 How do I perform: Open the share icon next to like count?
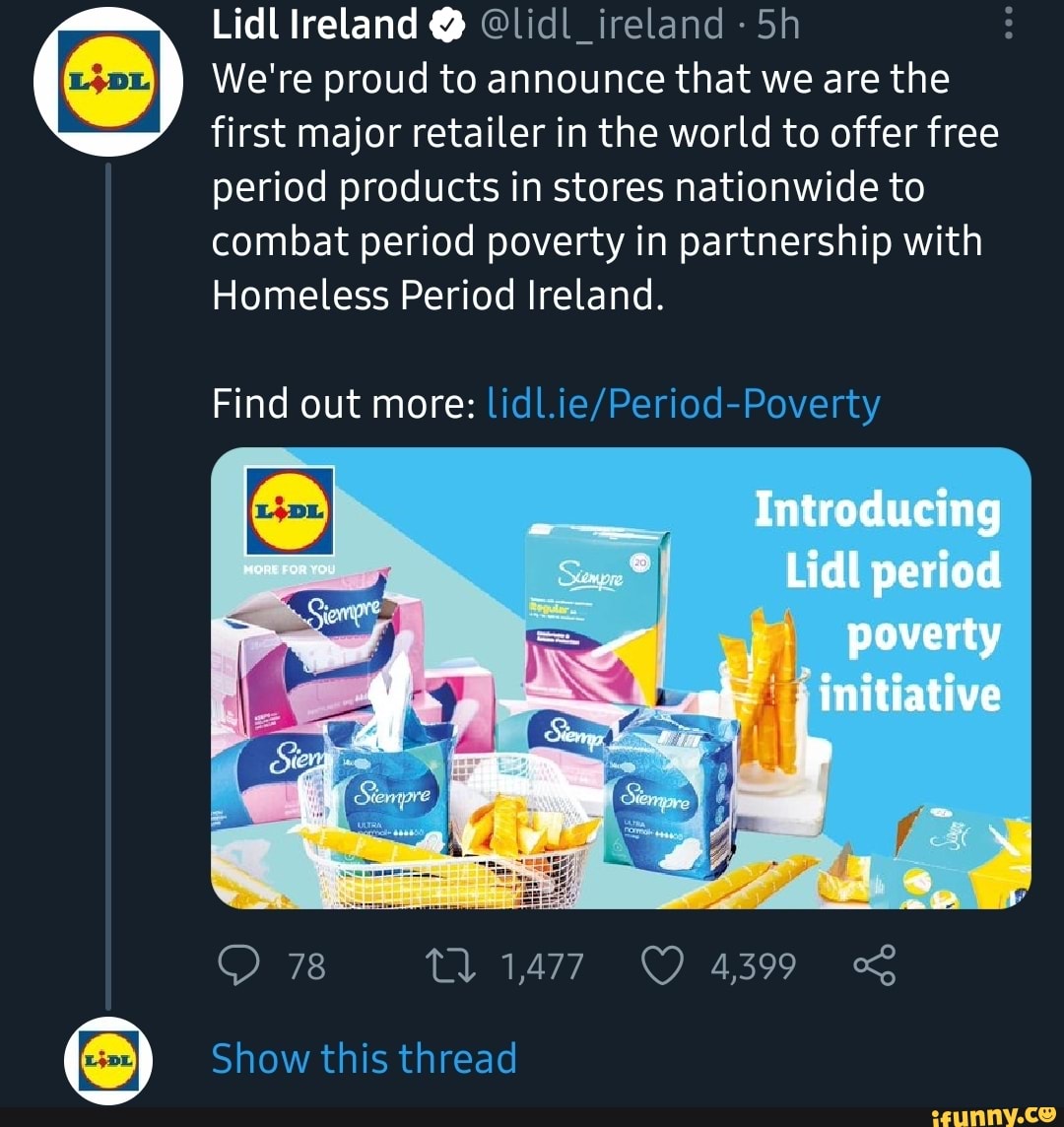[874, 966]
